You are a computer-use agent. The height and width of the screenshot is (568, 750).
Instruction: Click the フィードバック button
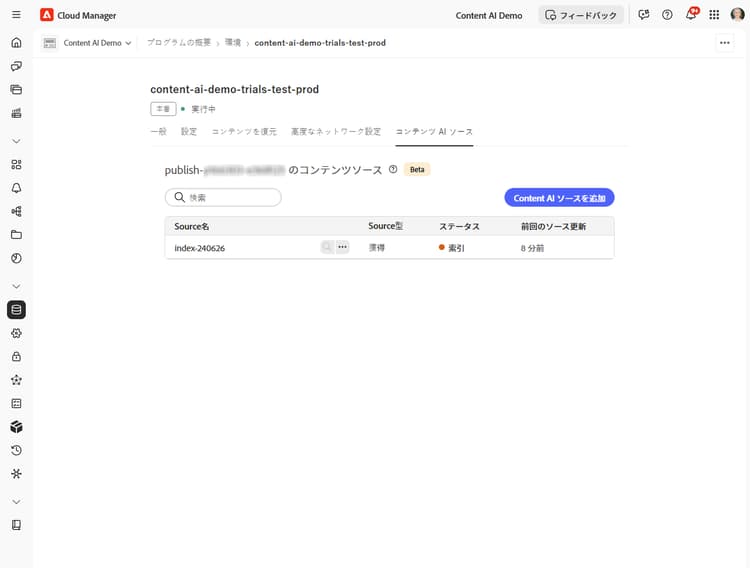(x=581, y=15)
